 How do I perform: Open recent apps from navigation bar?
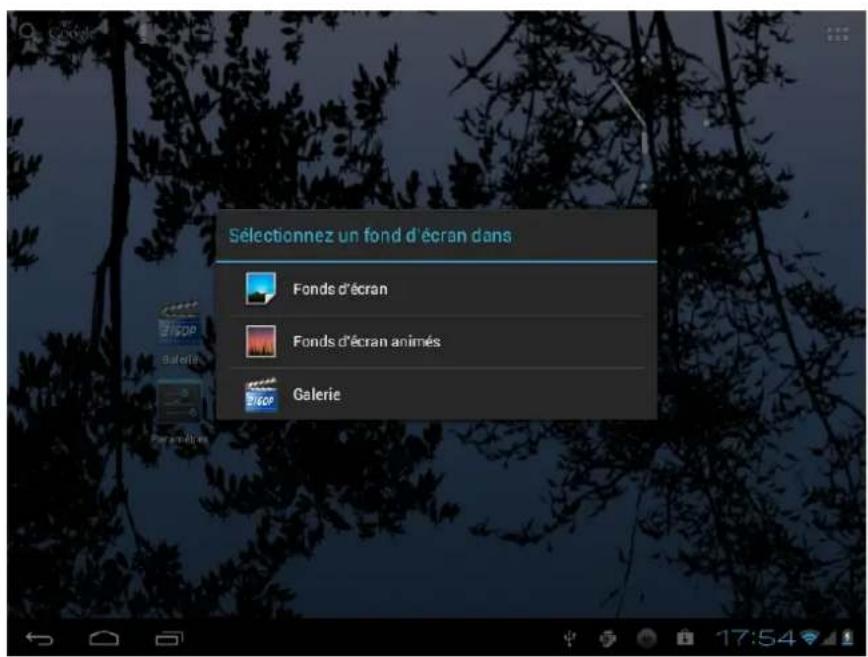pos(169,639)
